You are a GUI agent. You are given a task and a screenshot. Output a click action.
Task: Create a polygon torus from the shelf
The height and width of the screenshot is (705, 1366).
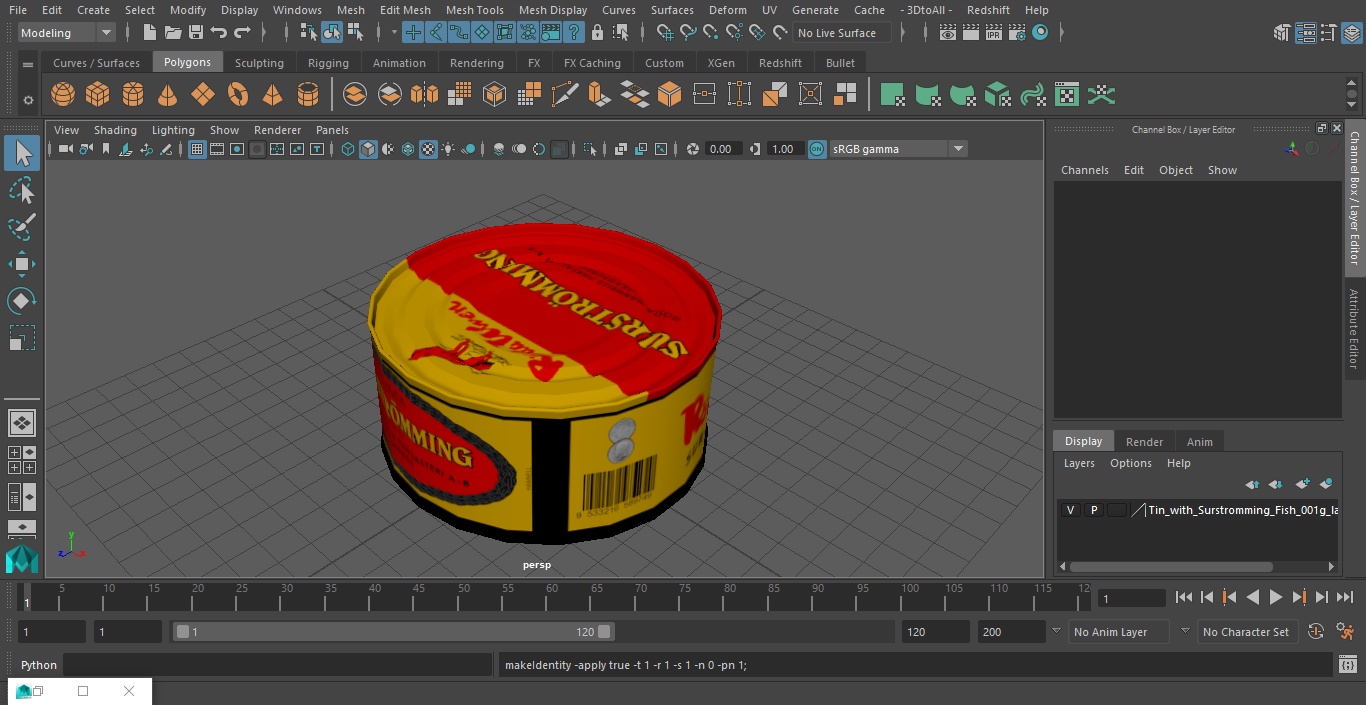click(238, 95)
